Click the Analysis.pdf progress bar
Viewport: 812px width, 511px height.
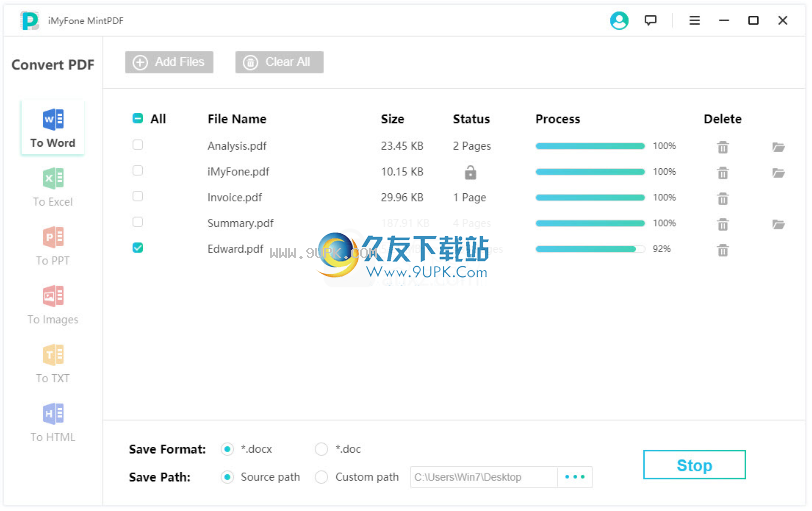point(590,146)
